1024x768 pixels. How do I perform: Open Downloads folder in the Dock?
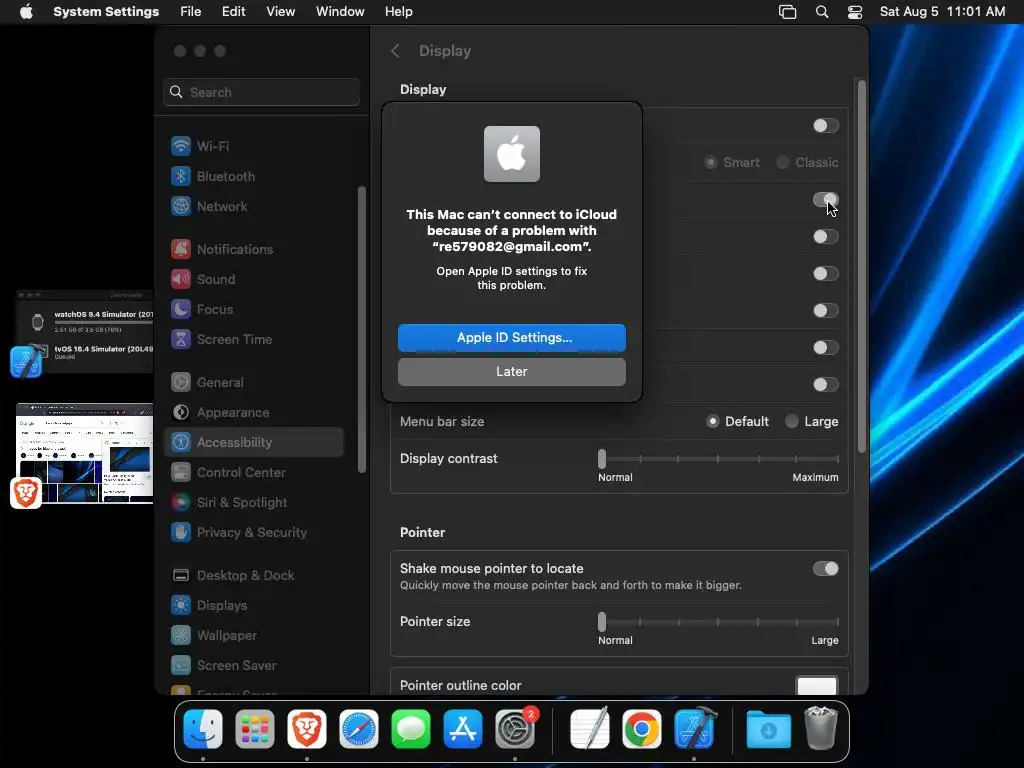(769, 729)
